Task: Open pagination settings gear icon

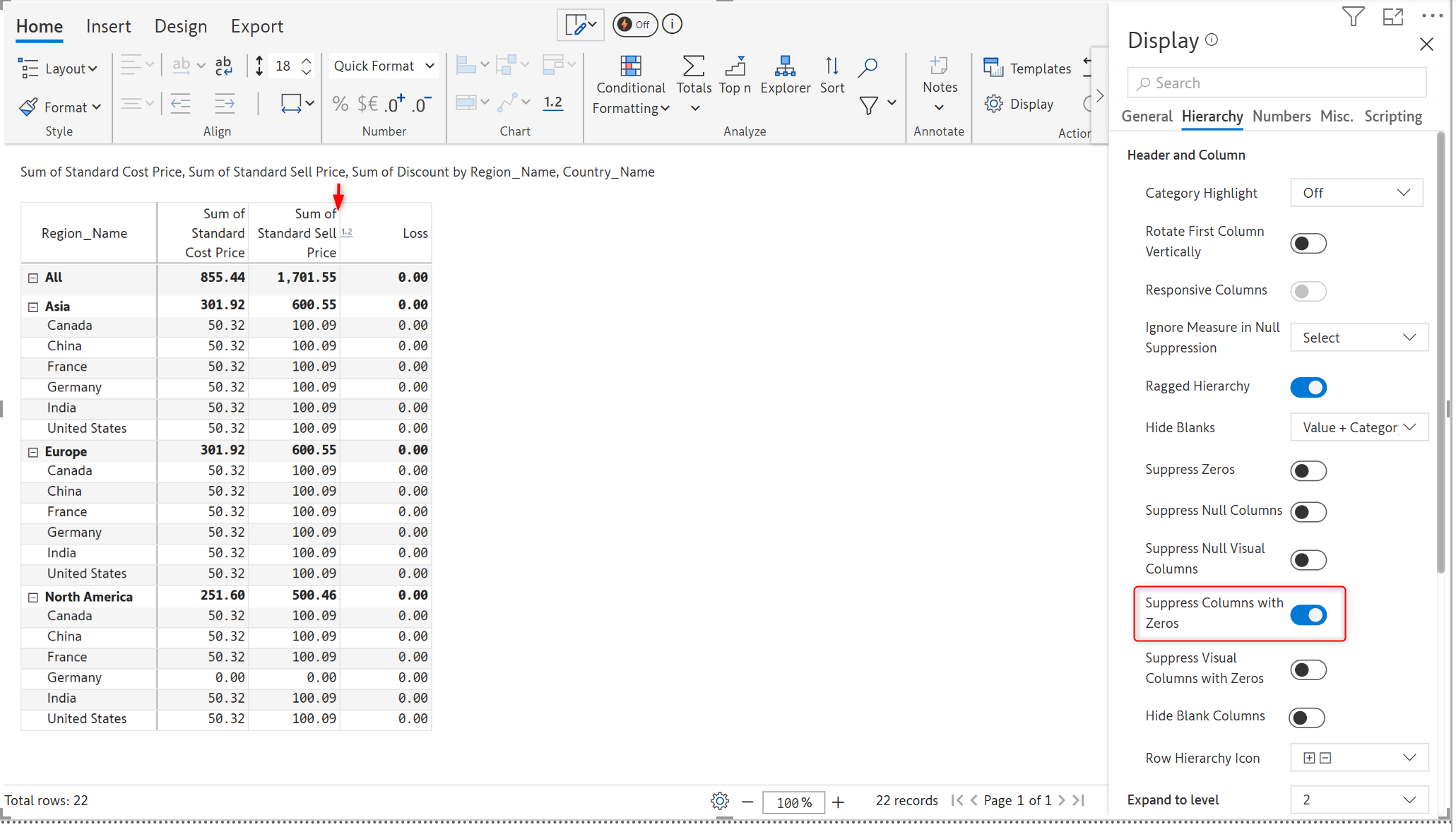Action: 720,801
